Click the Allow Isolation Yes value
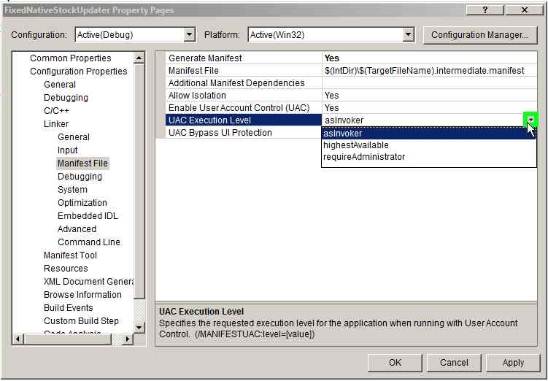The width and height of the screenshot is (548, 381). [332, 95]
